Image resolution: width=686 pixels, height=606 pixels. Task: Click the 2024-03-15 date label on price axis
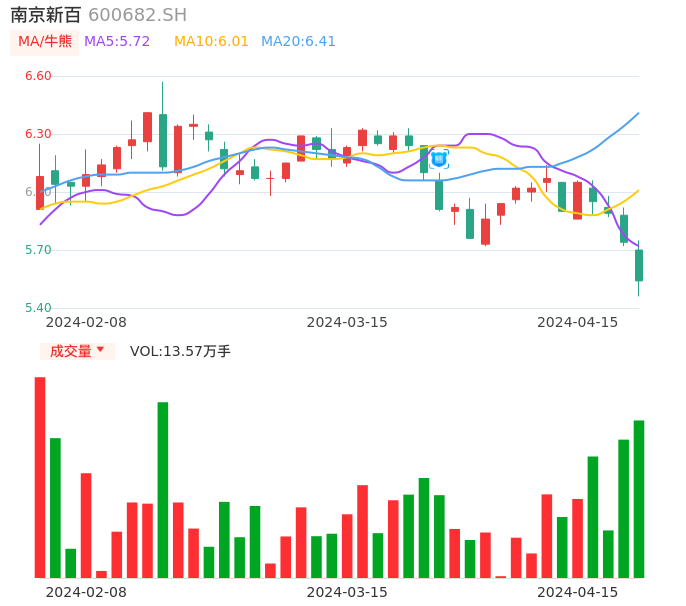tap(347, 322)
